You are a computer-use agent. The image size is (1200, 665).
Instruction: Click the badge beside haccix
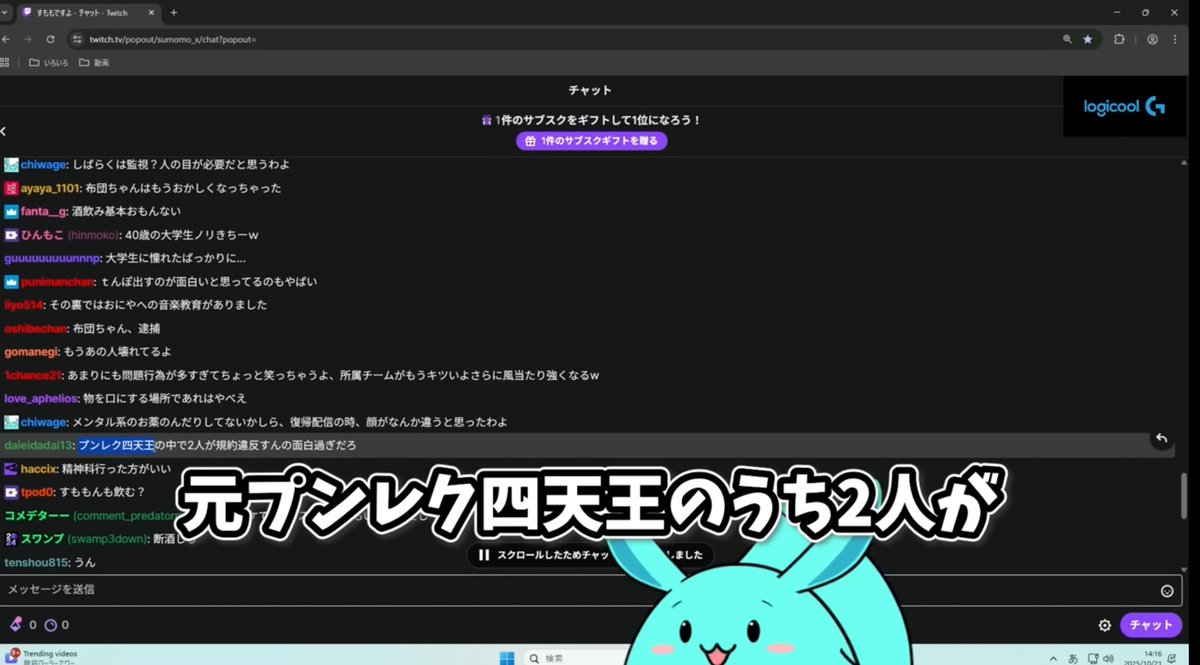click(x=11, y=468)
